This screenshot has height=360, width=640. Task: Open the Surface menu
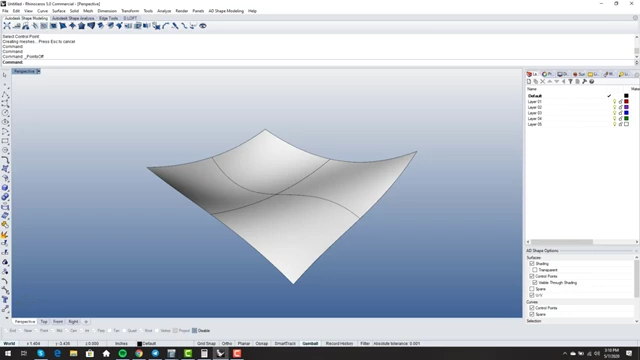tap(59, 11)
